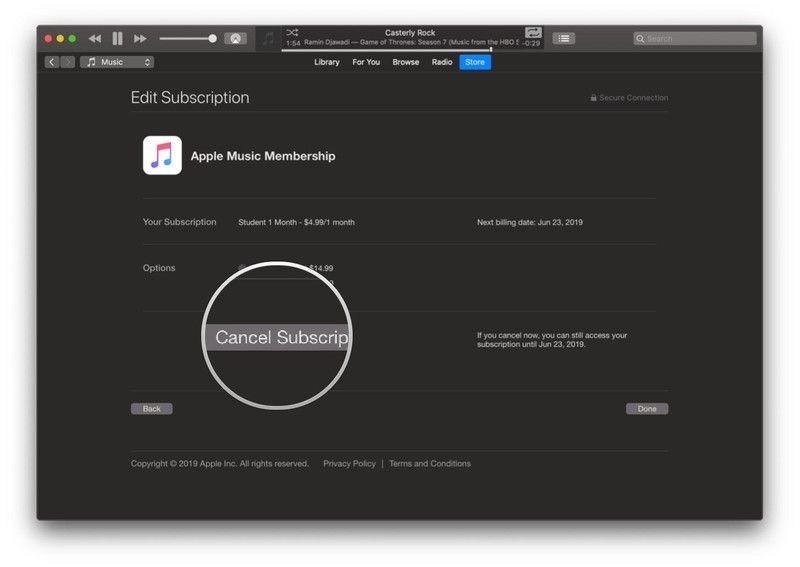Pause the currently playing song
Viewport: 800px width, 567px height.
[x=117, y=38]
